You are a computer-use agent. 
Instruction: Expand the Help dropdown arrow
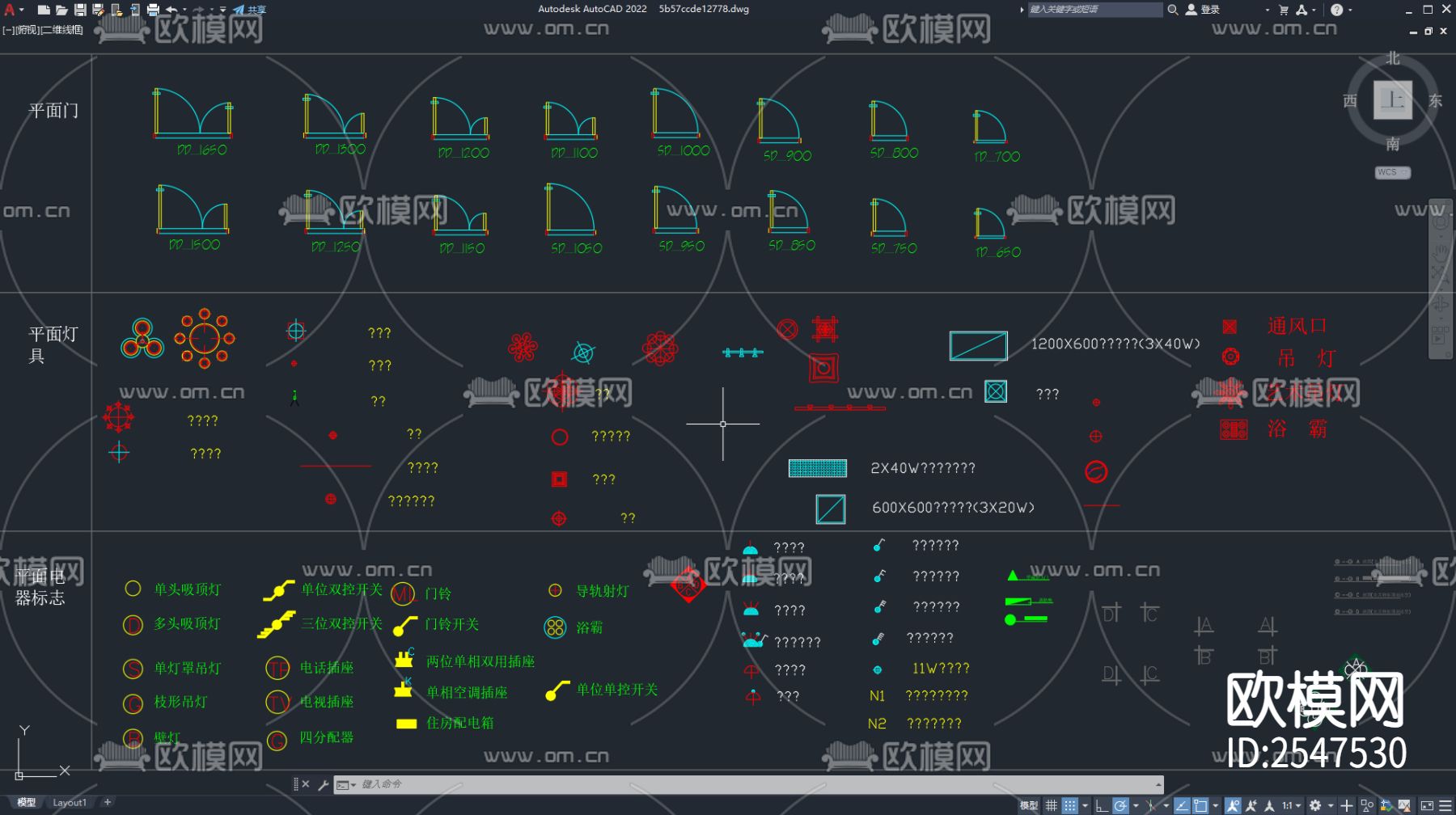1349,10
